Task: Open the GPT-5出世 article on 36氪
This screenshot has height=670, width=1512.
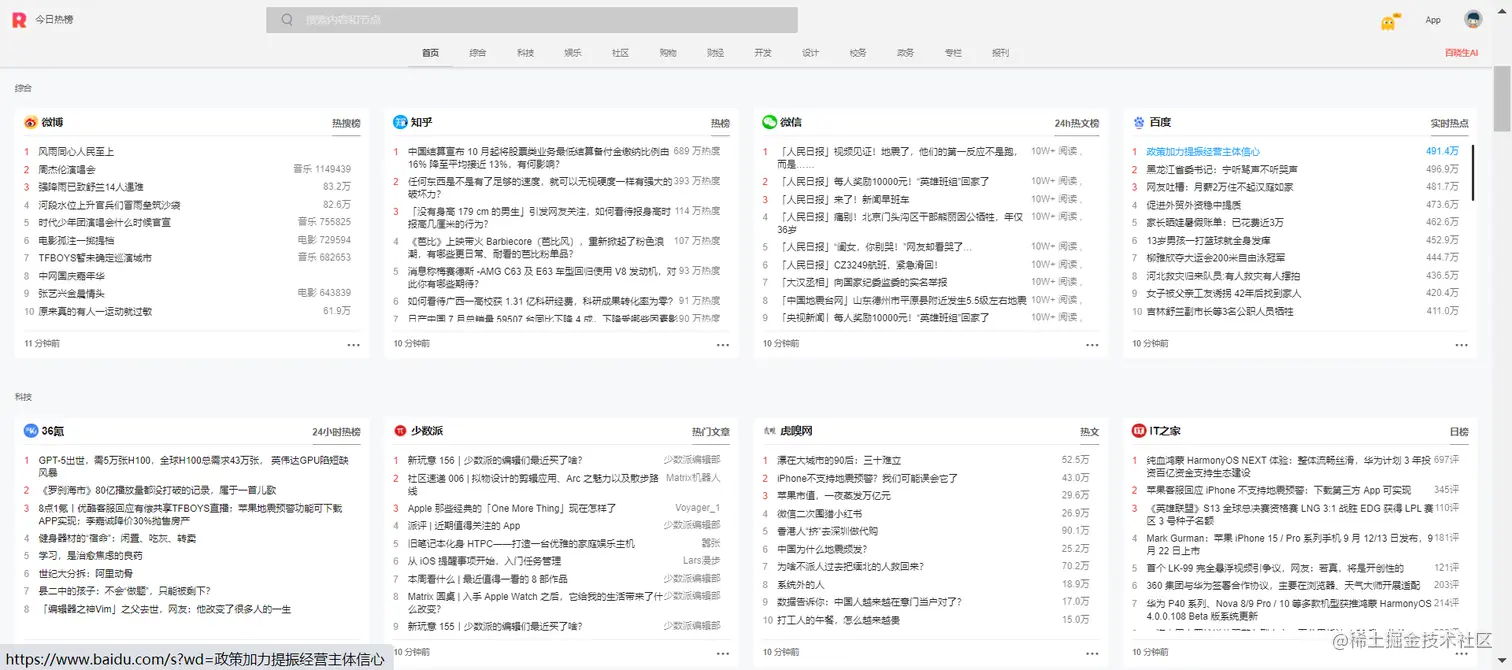Action: (194, 466)
